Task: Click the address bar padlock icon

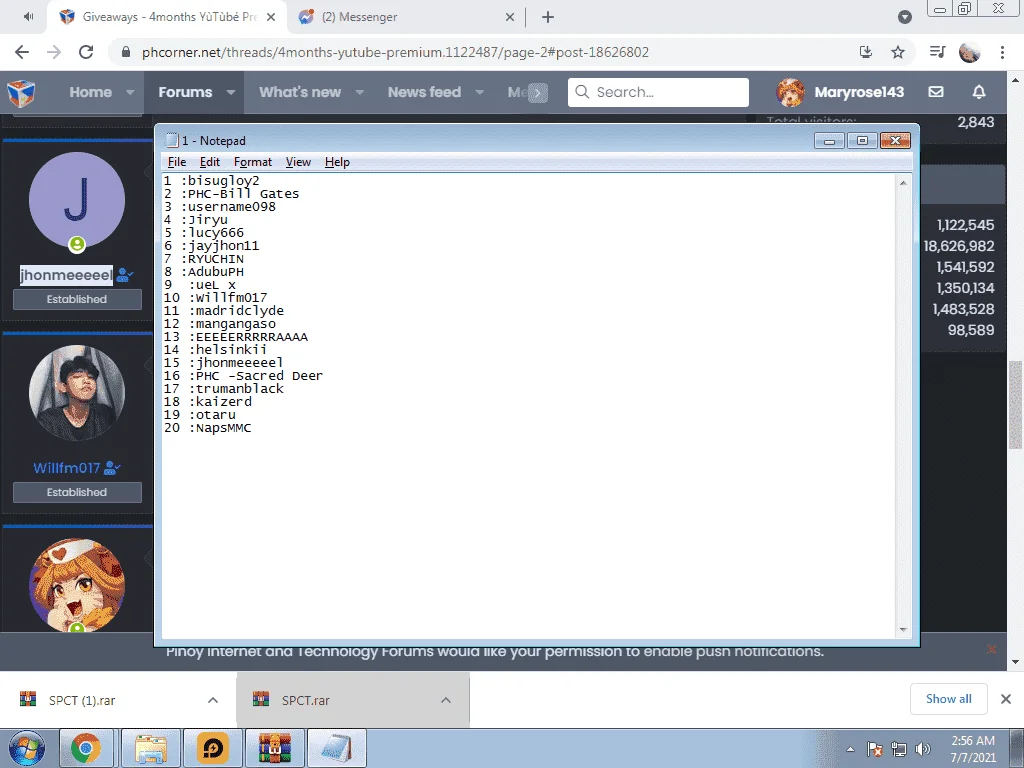Action: pos(126,52)
